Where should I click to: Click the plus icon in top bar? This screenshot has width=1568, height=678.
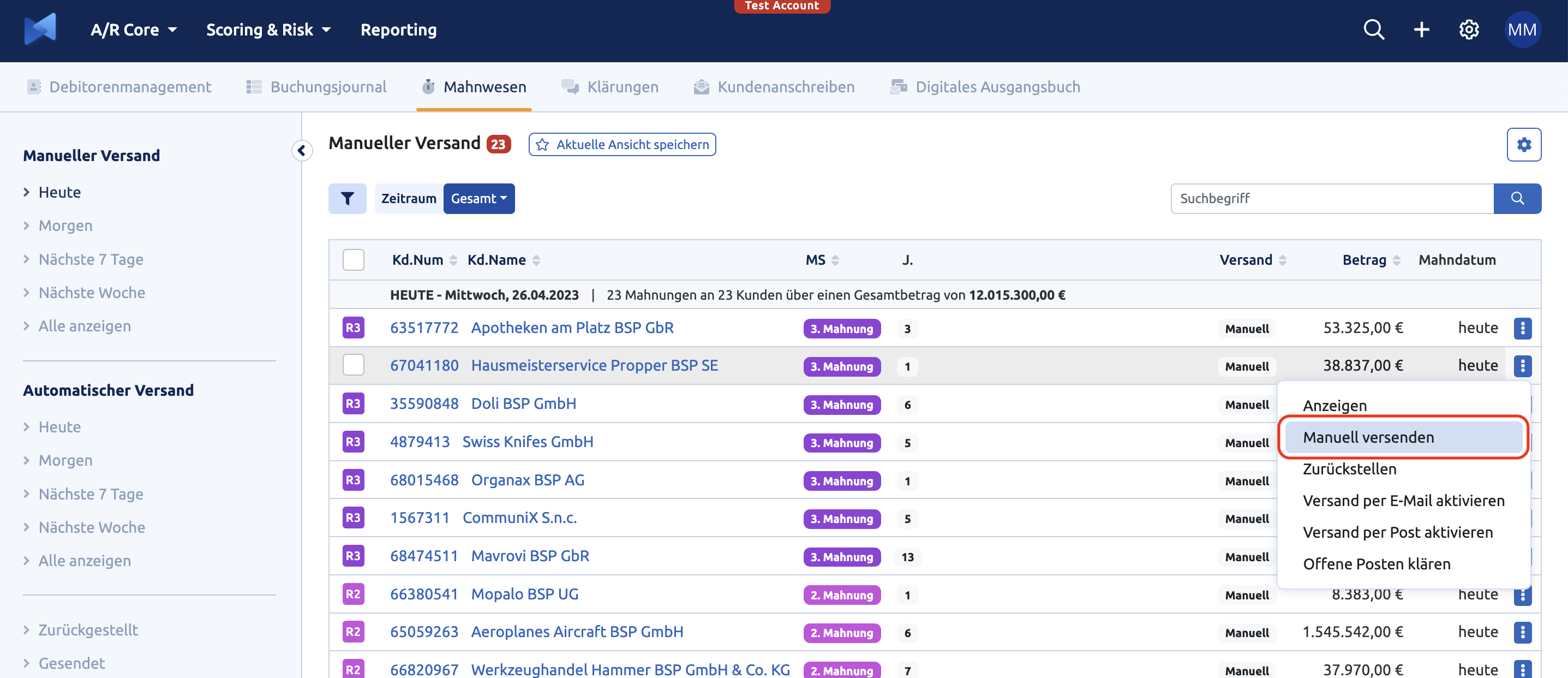(1421, 29)
